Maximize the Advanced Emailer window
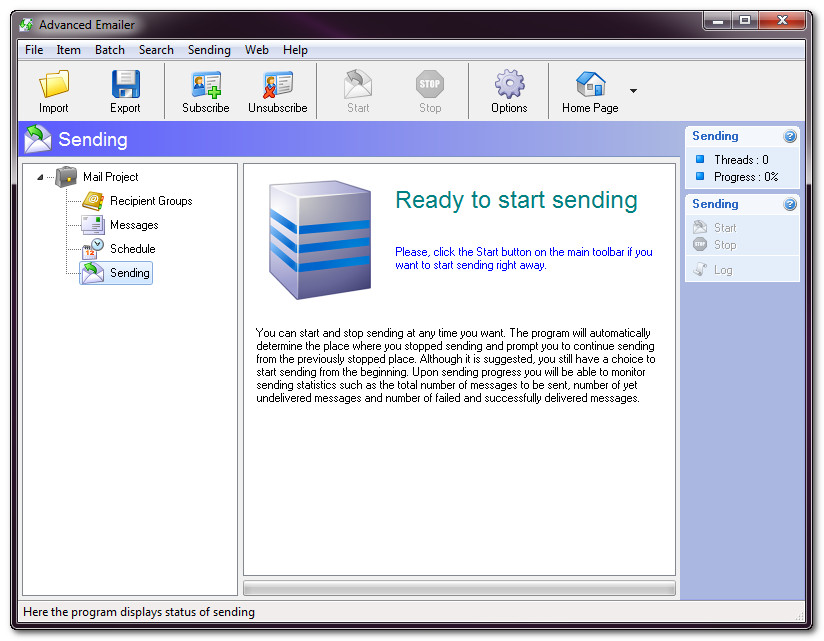Viewport: 824px width, 641px height. [x=745, y=20]
